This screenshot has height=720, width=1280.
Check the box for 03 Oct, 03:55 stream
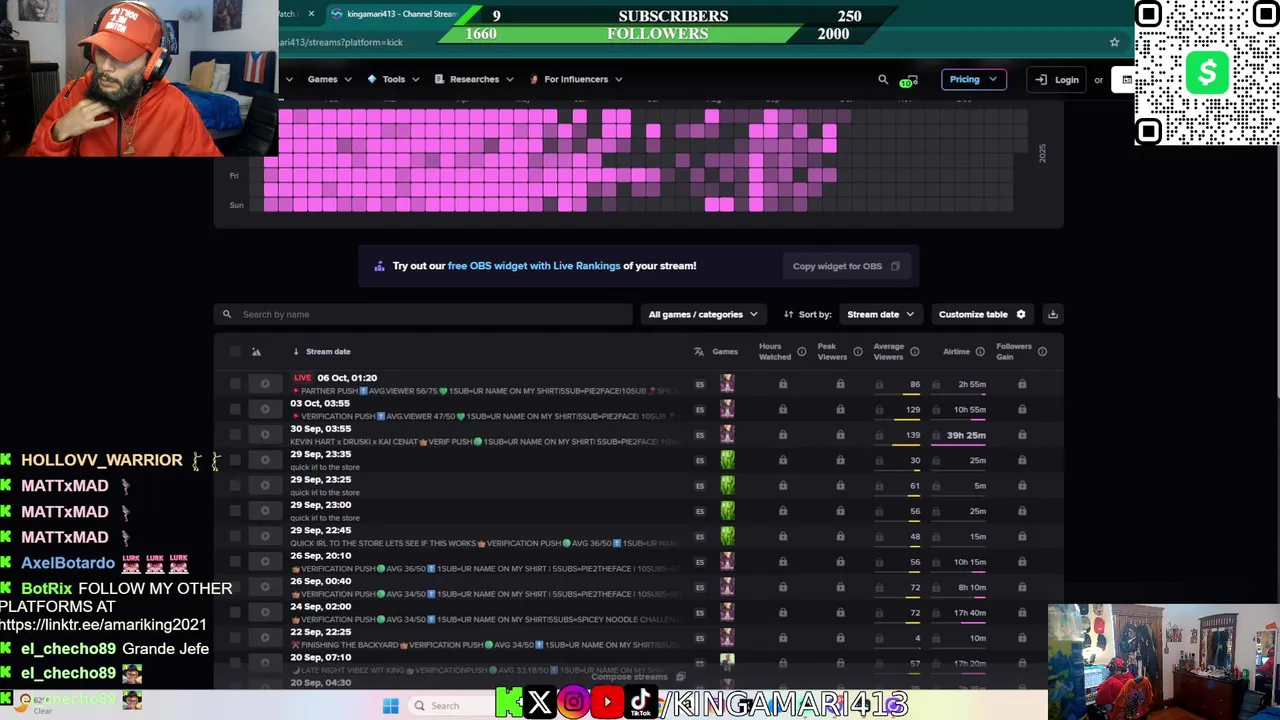click(235, 409)
